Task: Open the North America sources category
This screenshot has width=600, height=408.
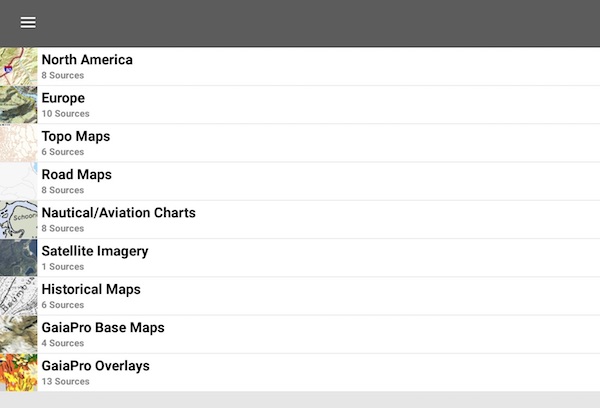Action: coord(87,60)
